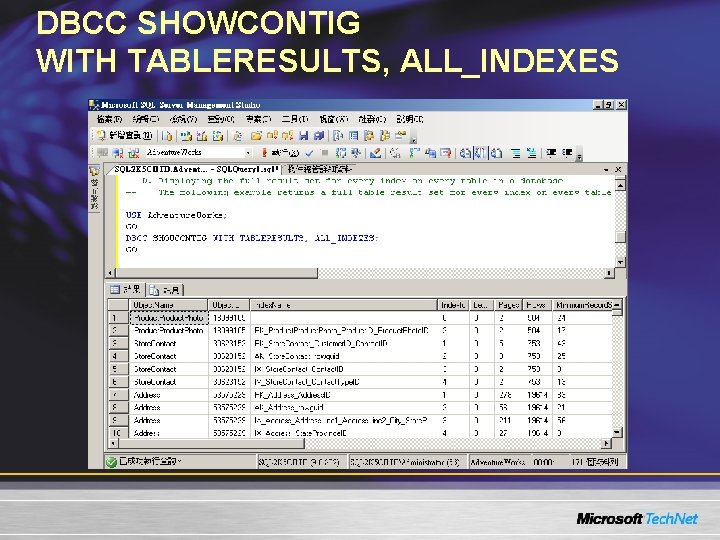Click the Rows column header

tap(536, 305)
